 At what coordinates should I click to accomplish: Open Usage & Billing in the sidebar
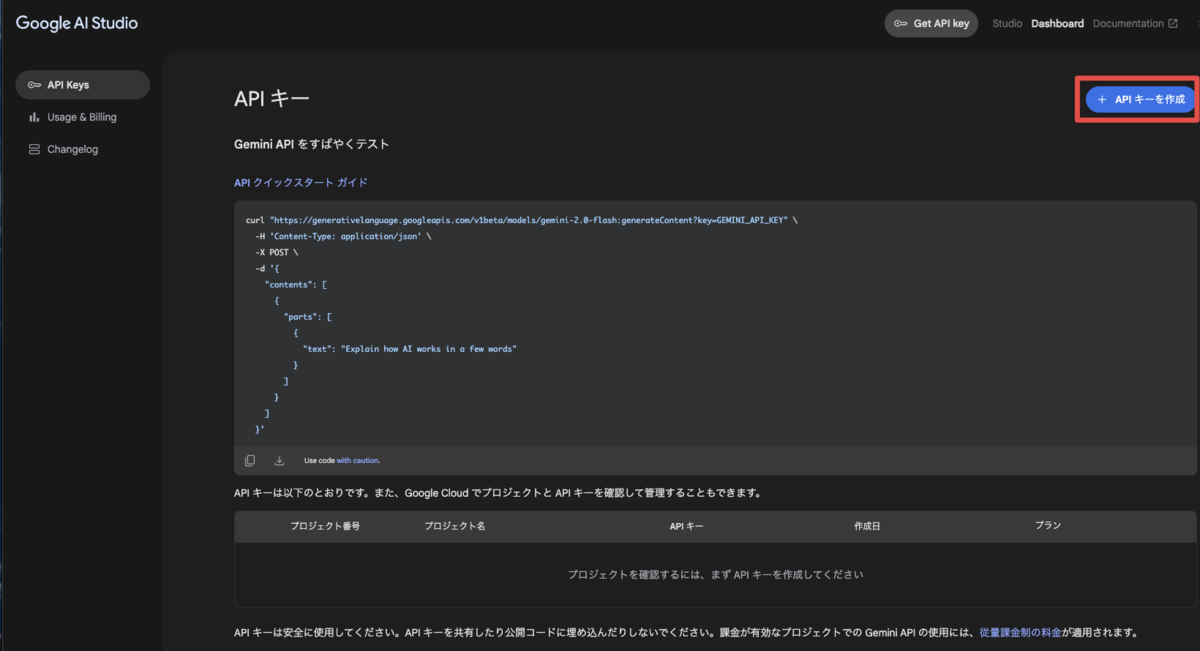point(82,117)
